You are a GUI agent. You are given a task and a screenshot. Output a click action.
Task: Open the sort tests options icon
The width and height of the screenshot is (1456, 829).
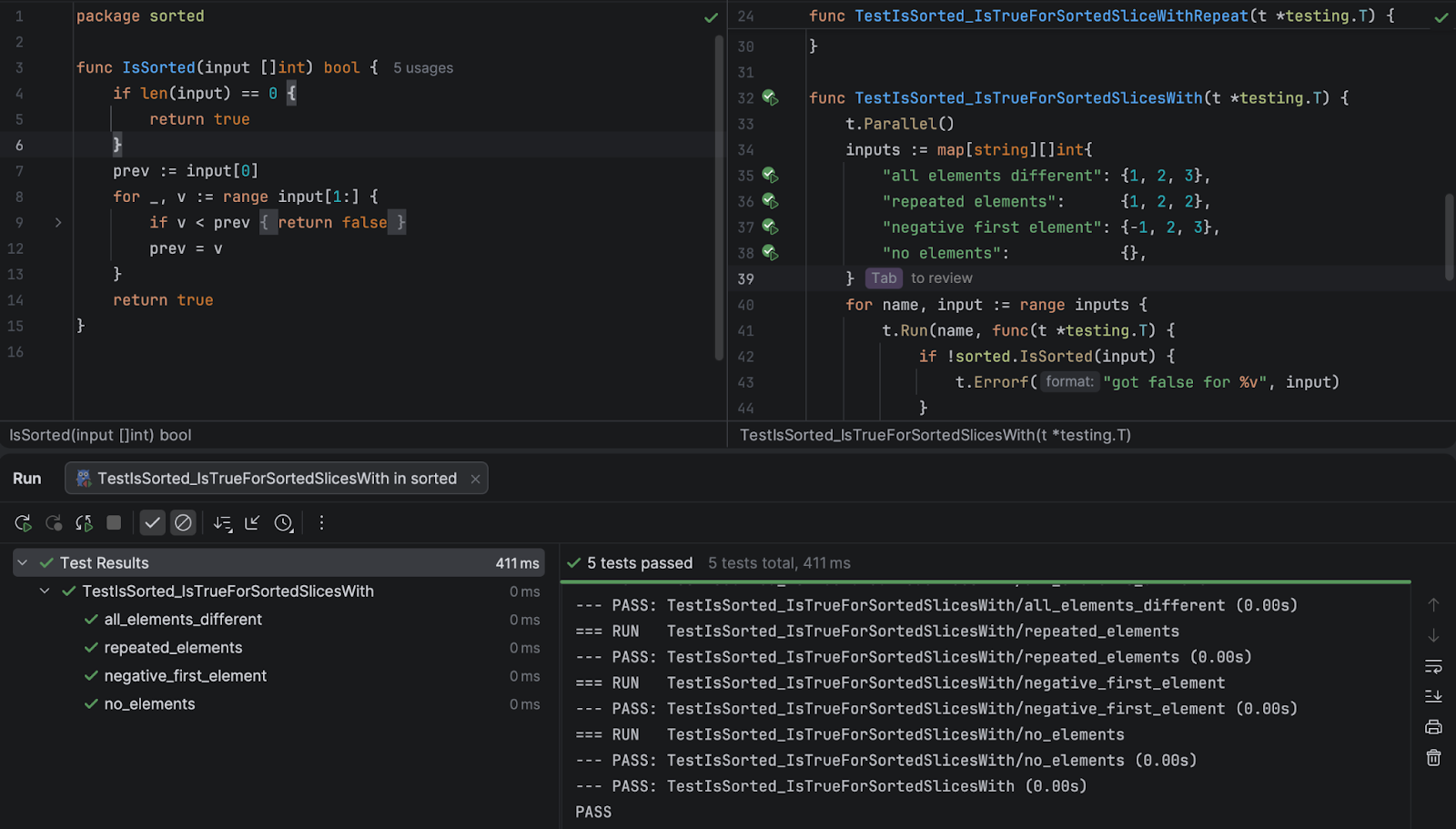click(222, 523)
